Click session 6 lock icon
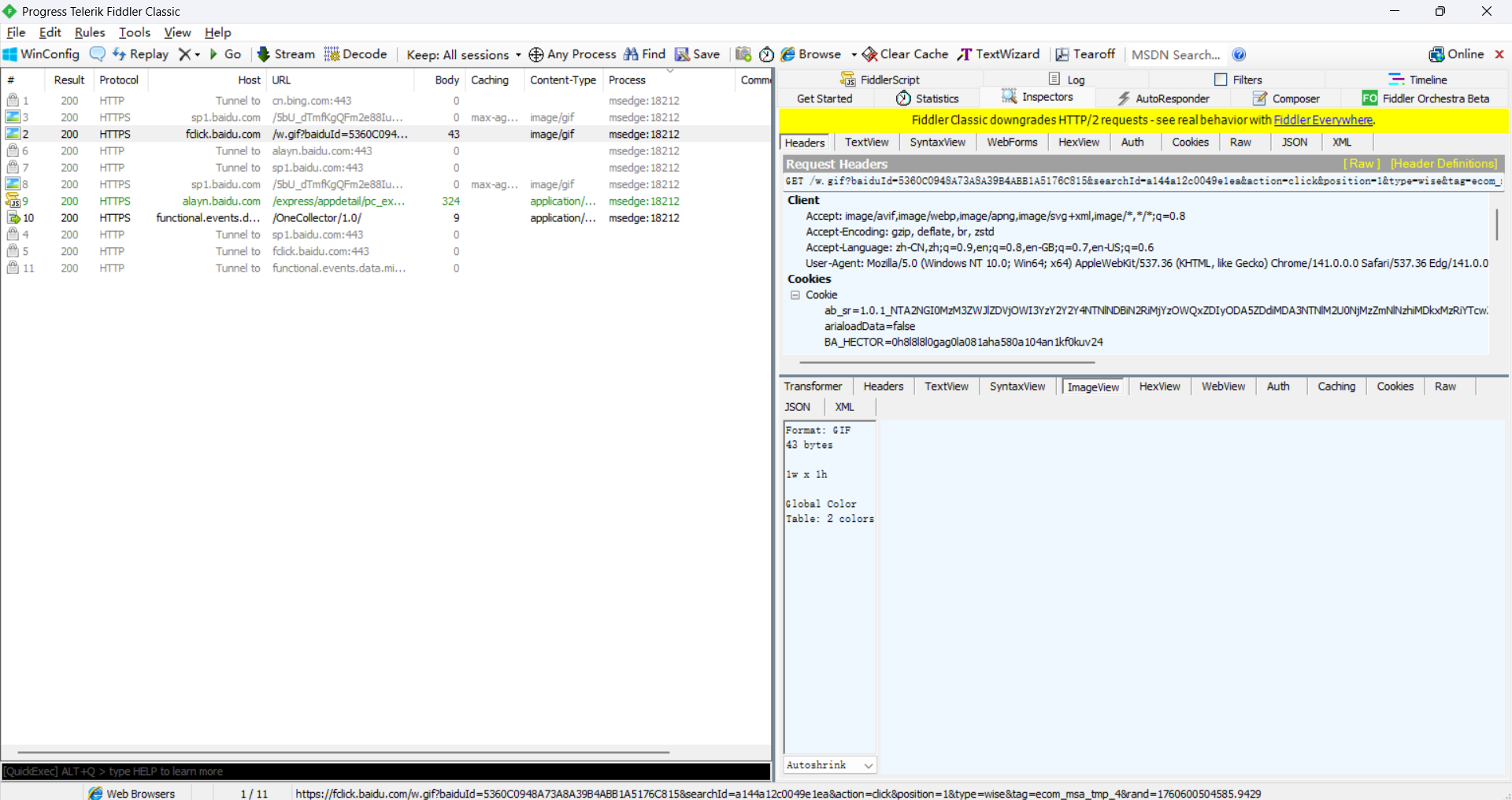The image size is (1512, 800). (x=13, y=150)
